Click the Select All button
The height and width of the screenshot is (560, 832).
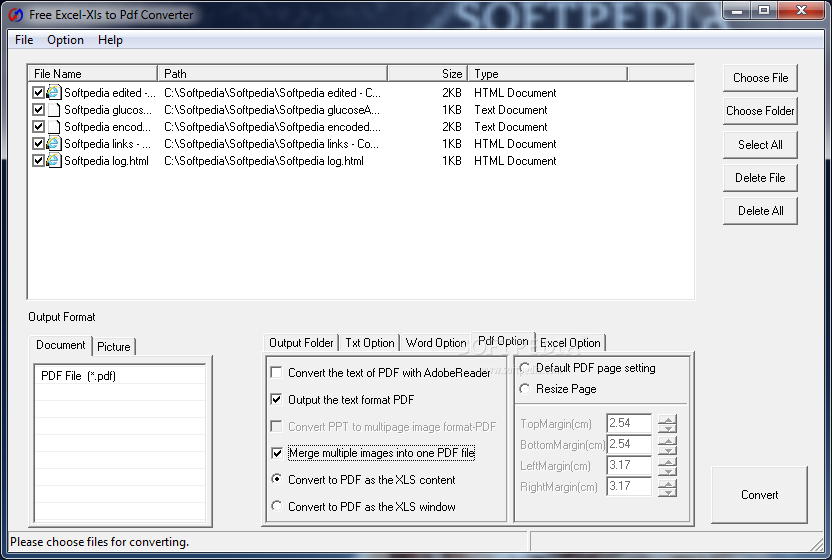tap(760, 145)
